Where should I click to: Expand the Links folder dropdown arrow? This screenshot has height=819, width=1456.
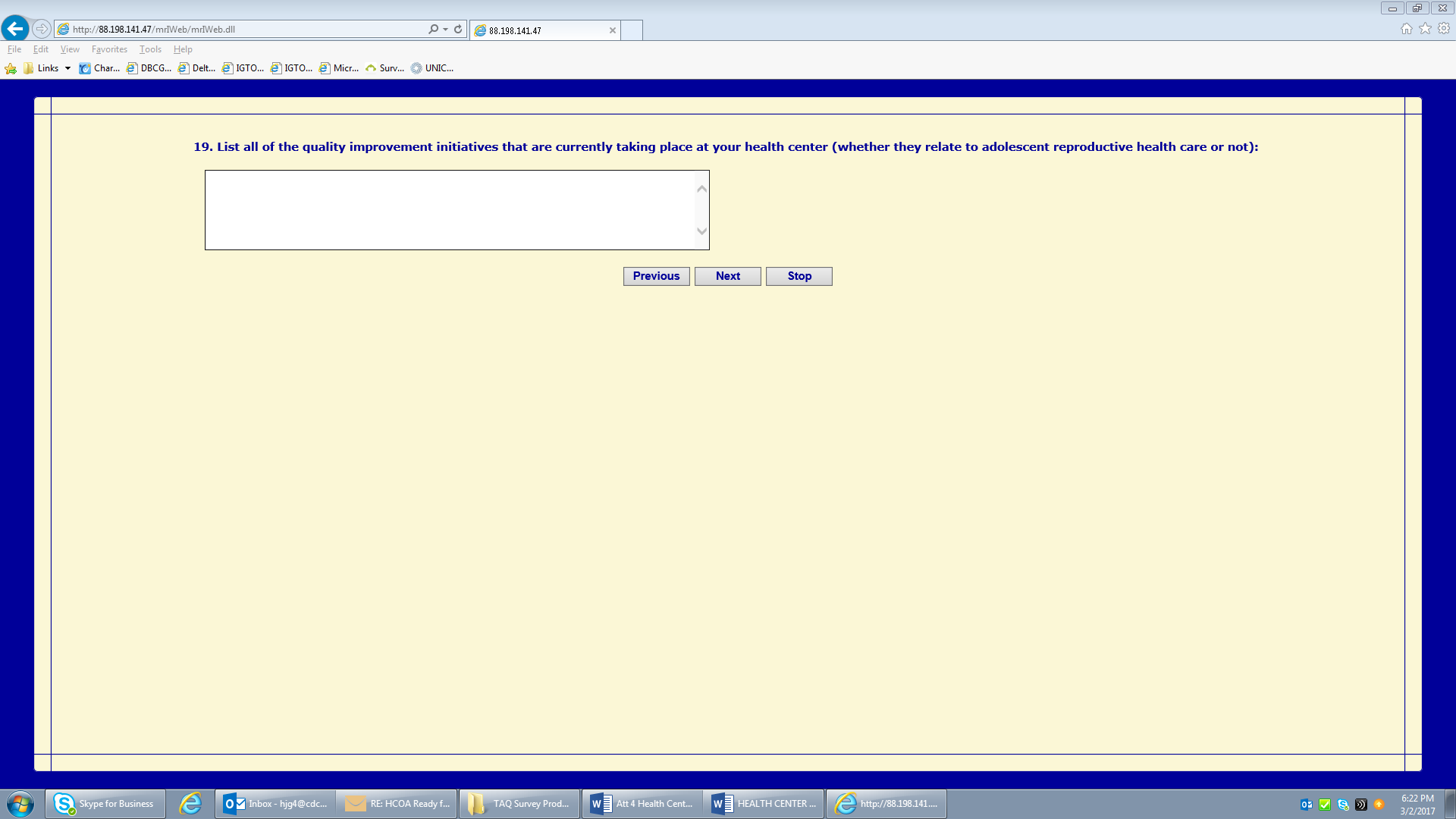click(67, 68)
